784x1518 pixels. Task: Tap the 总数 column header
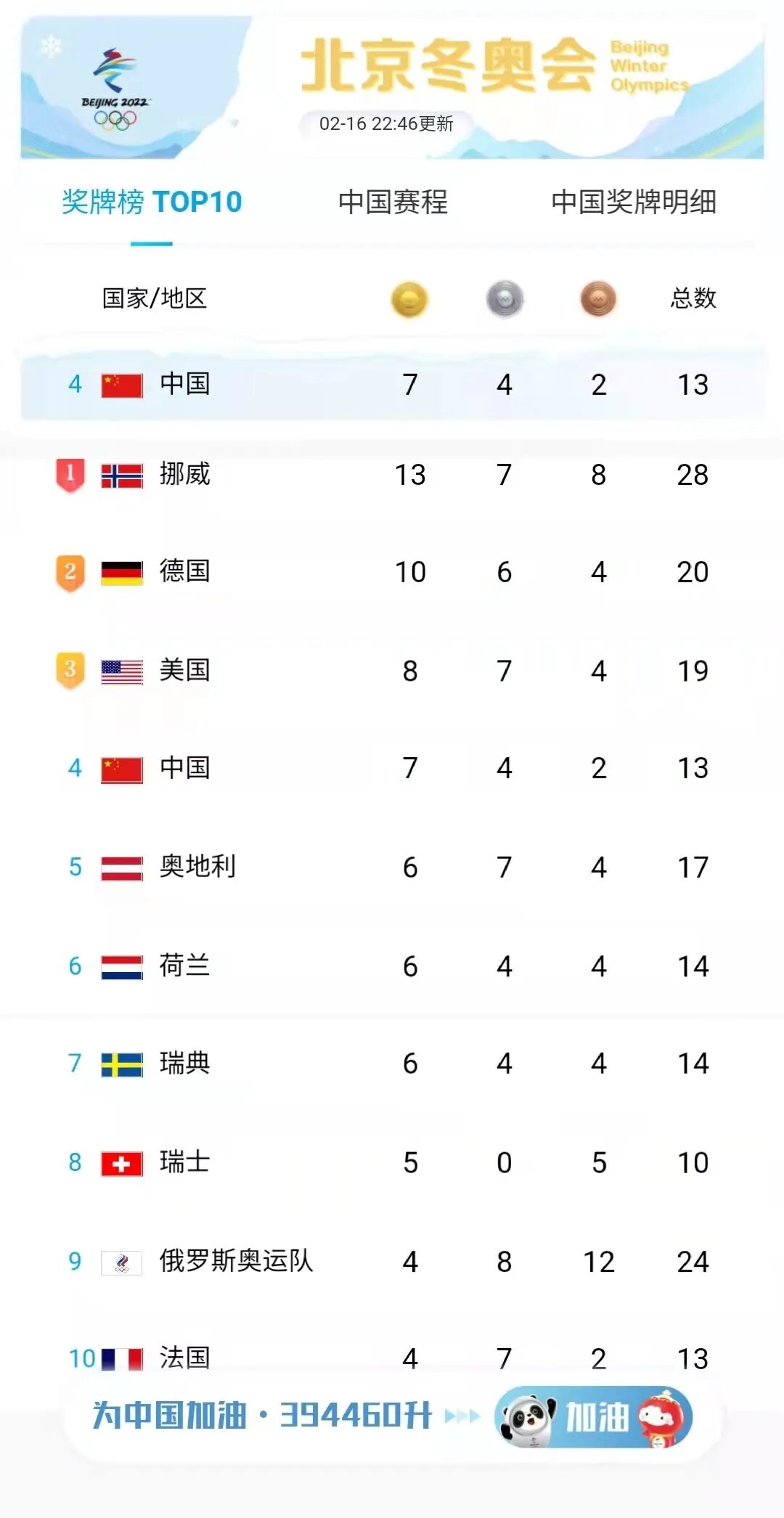click(693, 298)
